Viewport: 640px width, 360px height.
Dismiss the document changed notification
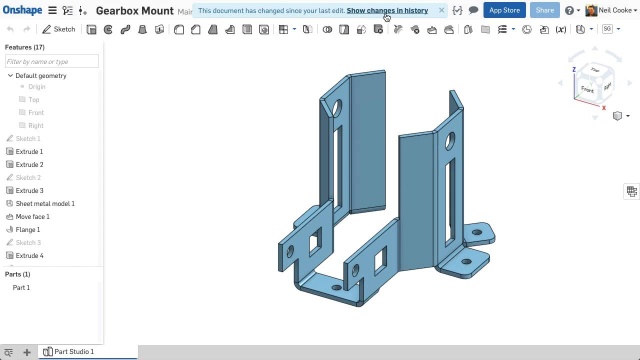[441, 10]
